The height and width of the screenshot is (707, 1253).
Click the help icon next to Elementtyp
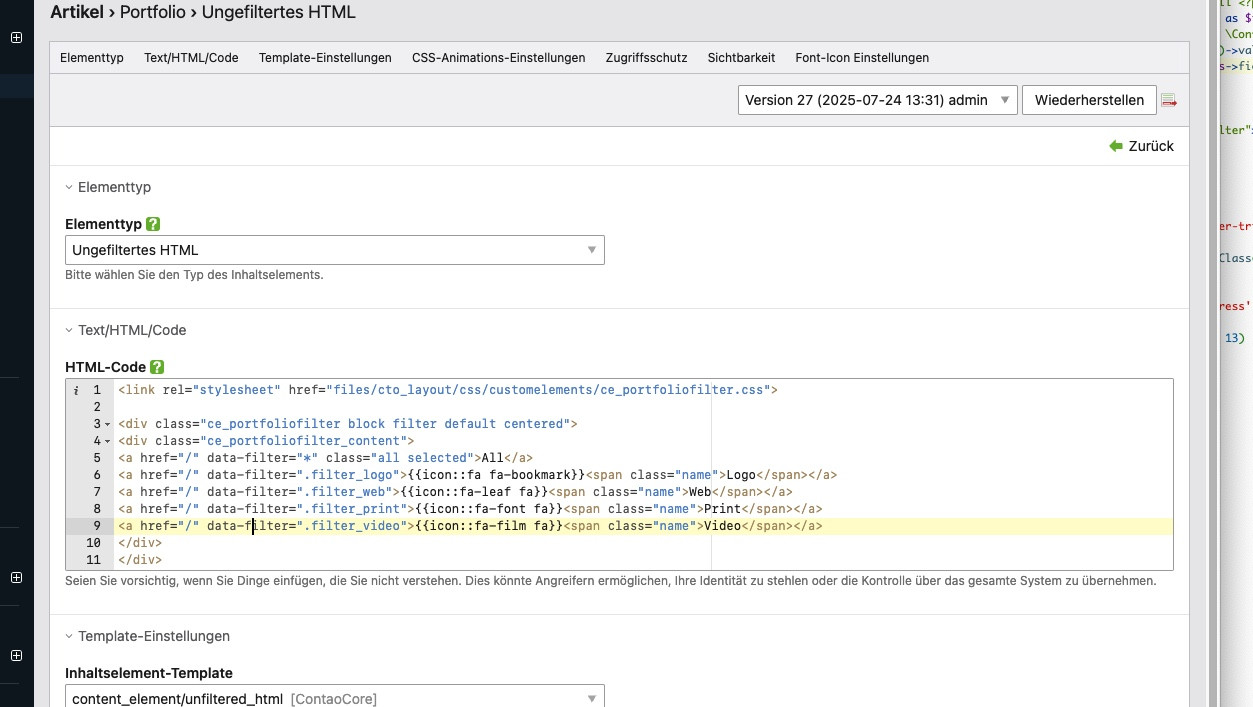pyautogui.click(x=153, y=224)
